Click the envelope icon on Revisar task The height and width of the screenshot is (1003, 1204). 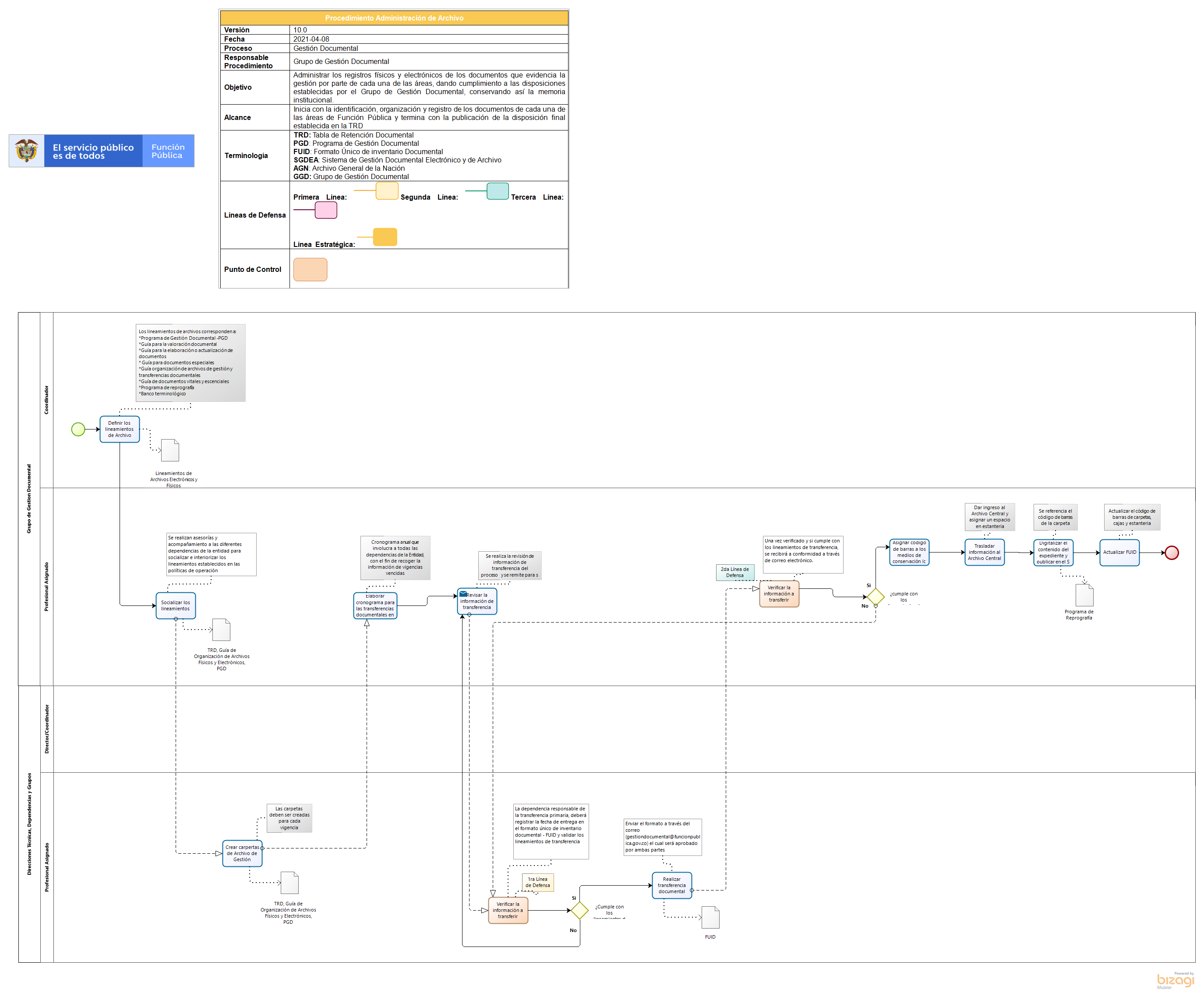pos(463,594)
